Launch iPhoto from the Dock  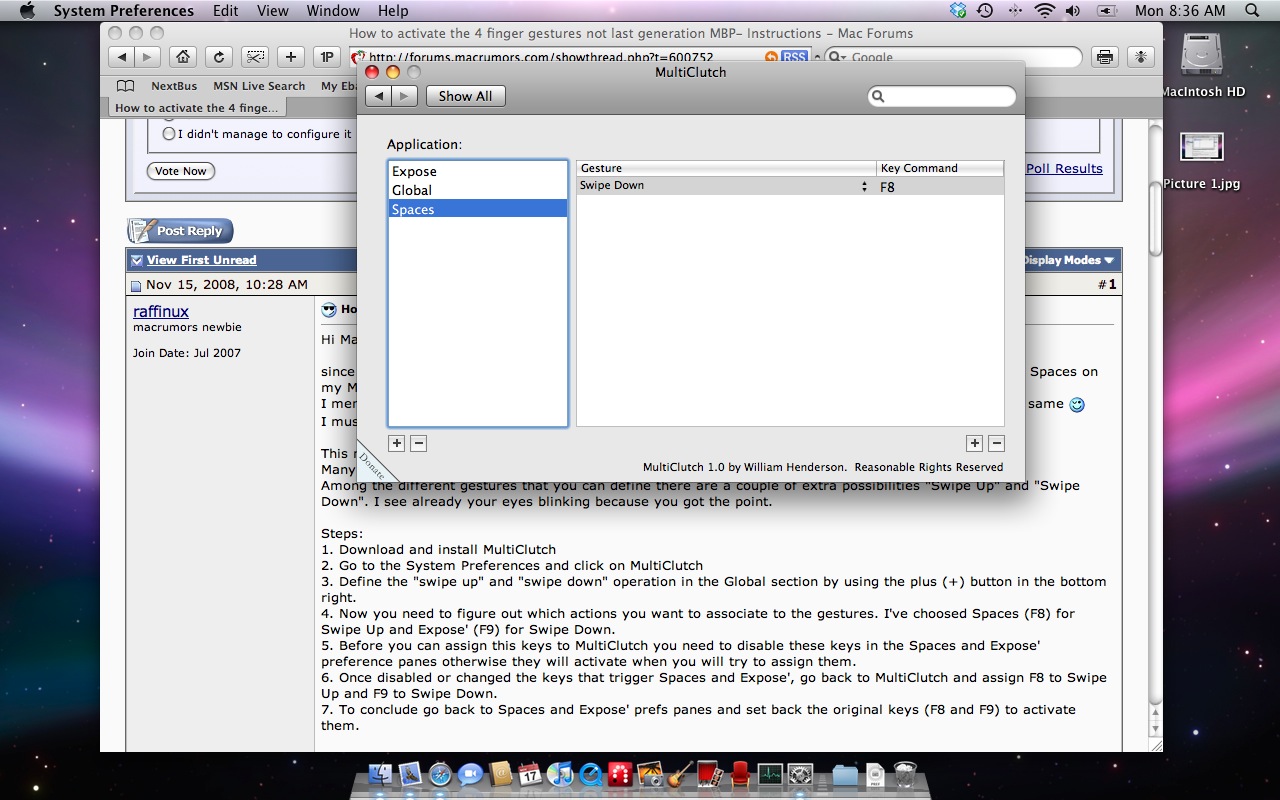[650, 774]
